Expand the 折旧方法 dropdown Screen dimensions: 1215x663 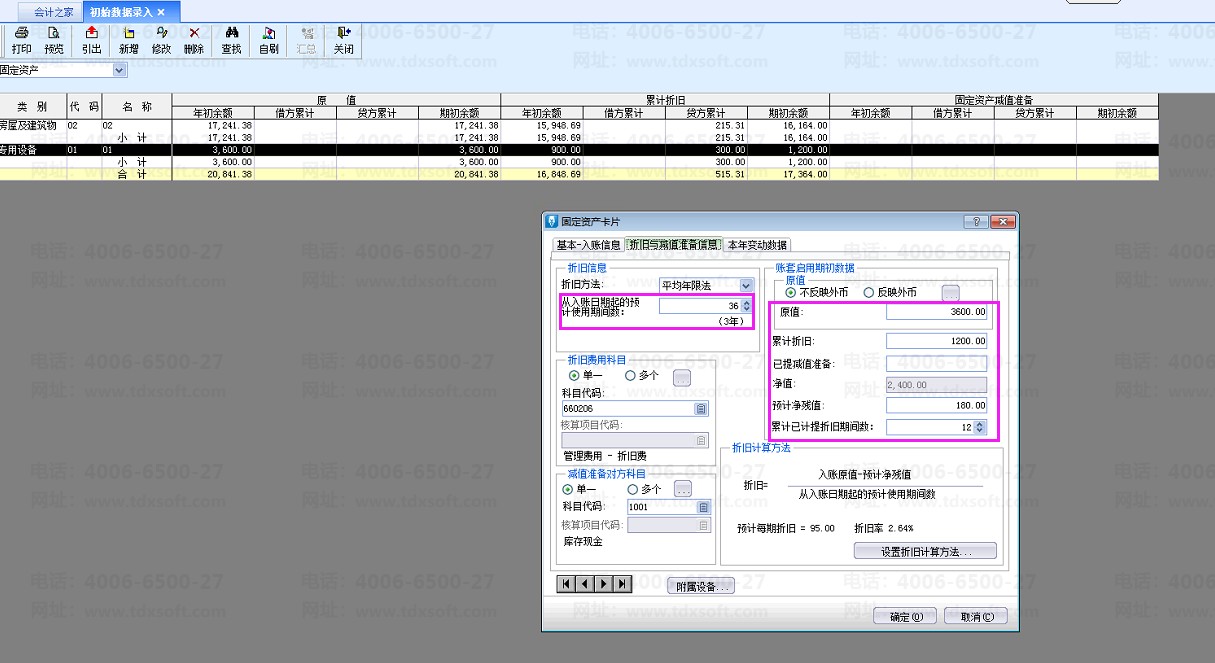(x=746, y=286)
